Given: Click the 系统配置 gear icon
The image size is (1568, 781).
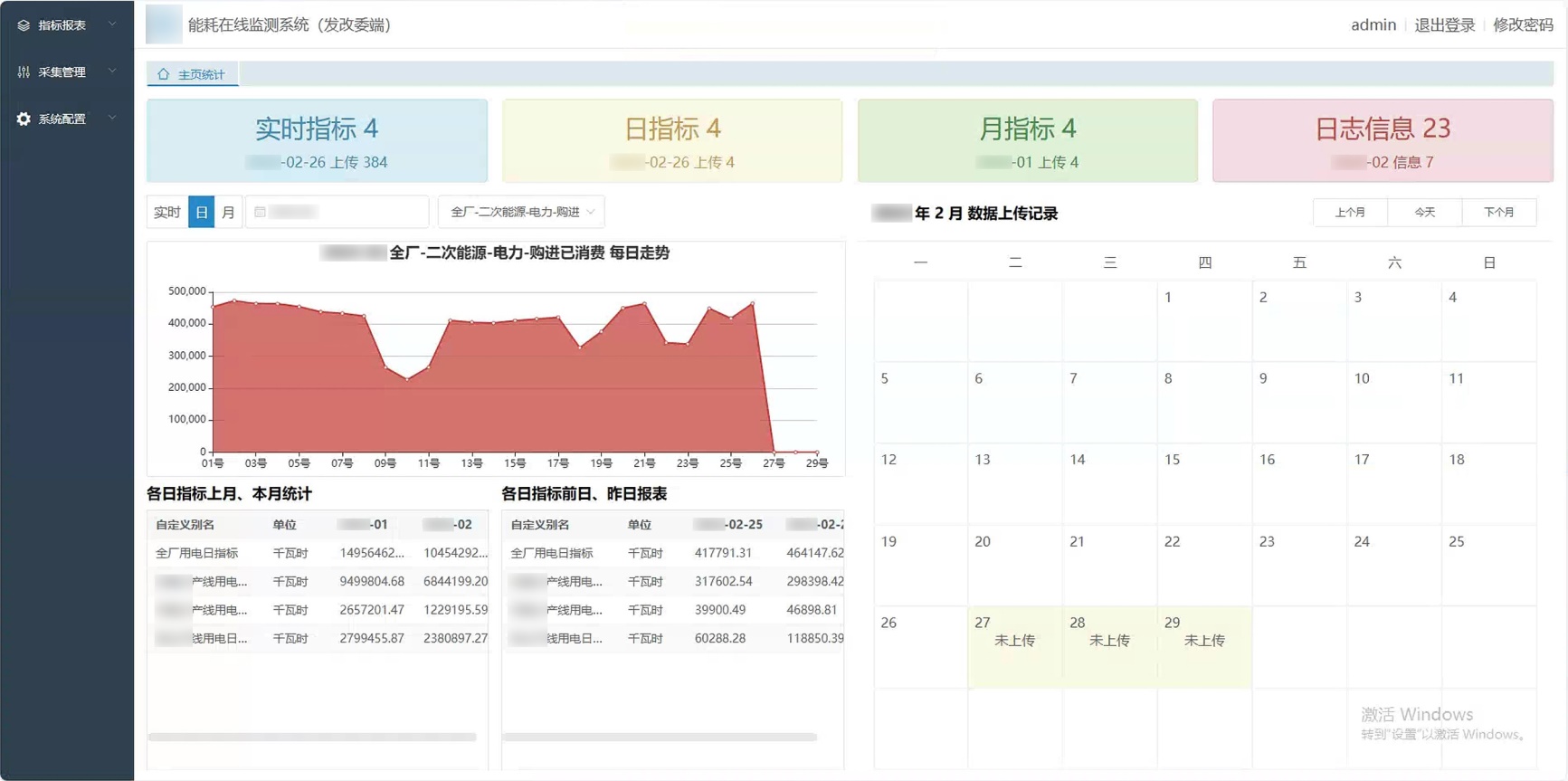Looking at the screenshot, I should tap(24, 119).
